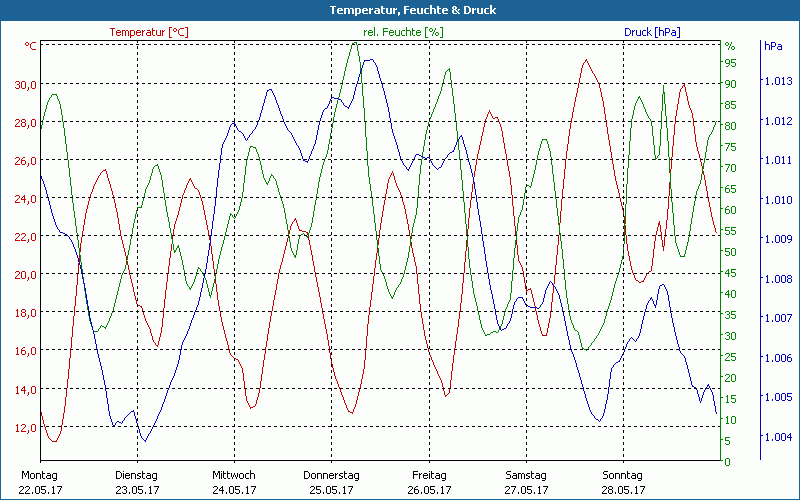Select the green 'rel. Feuchte [%]' legend label
800x500 pixels.
[403, 32]
